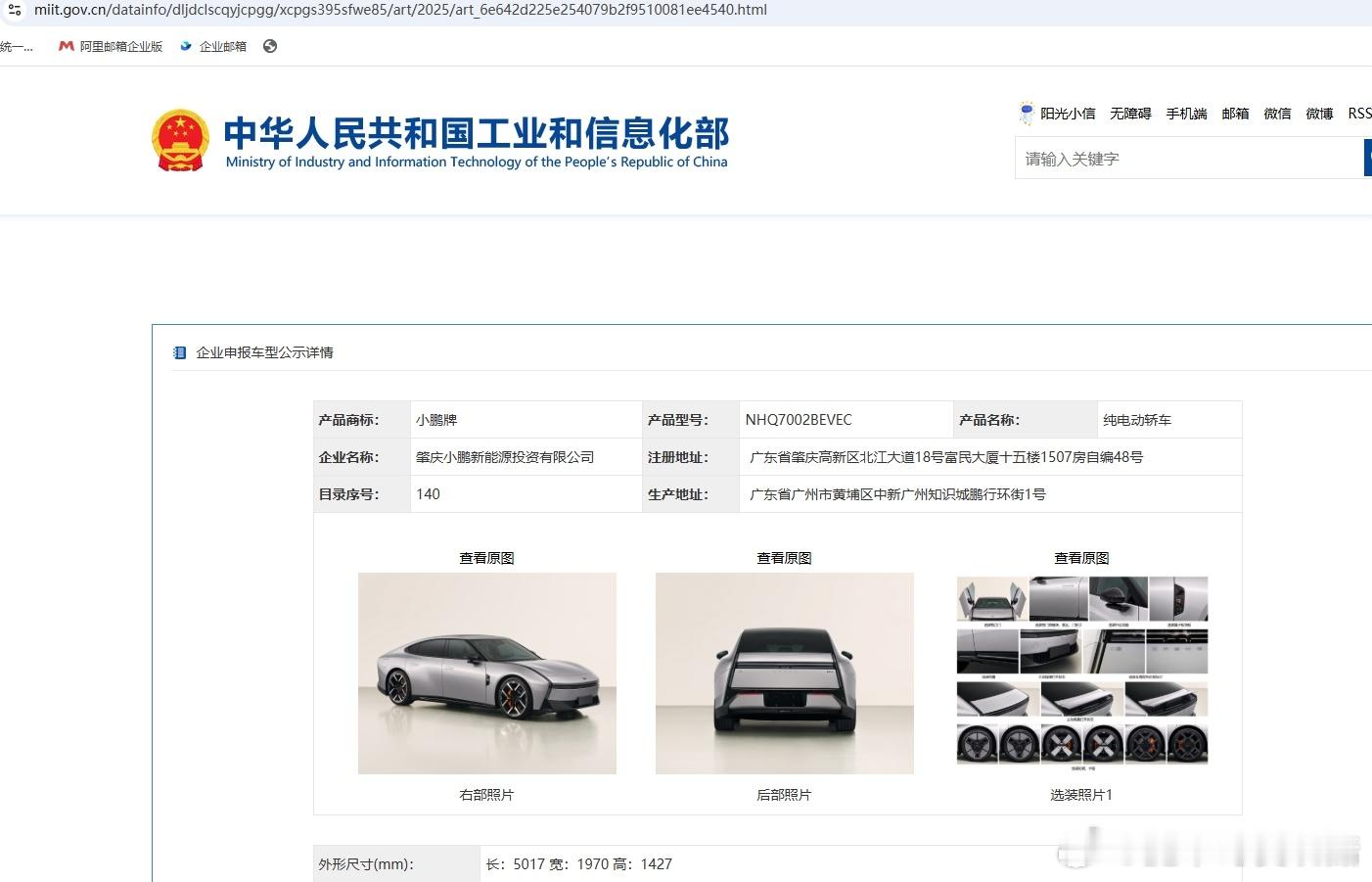Click the globe bookmark icon

[270, 46]
